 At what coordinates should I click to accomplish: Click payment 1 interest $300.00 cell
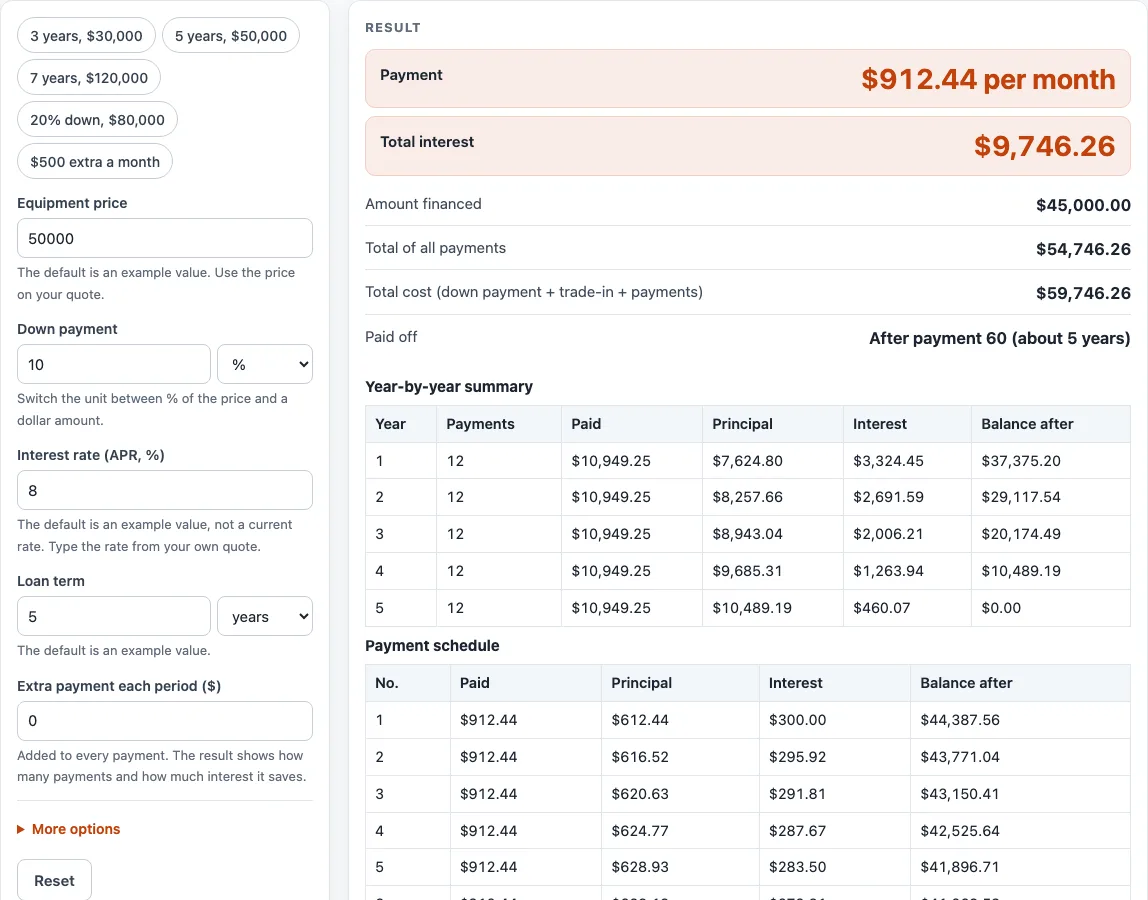pos(835,720)
